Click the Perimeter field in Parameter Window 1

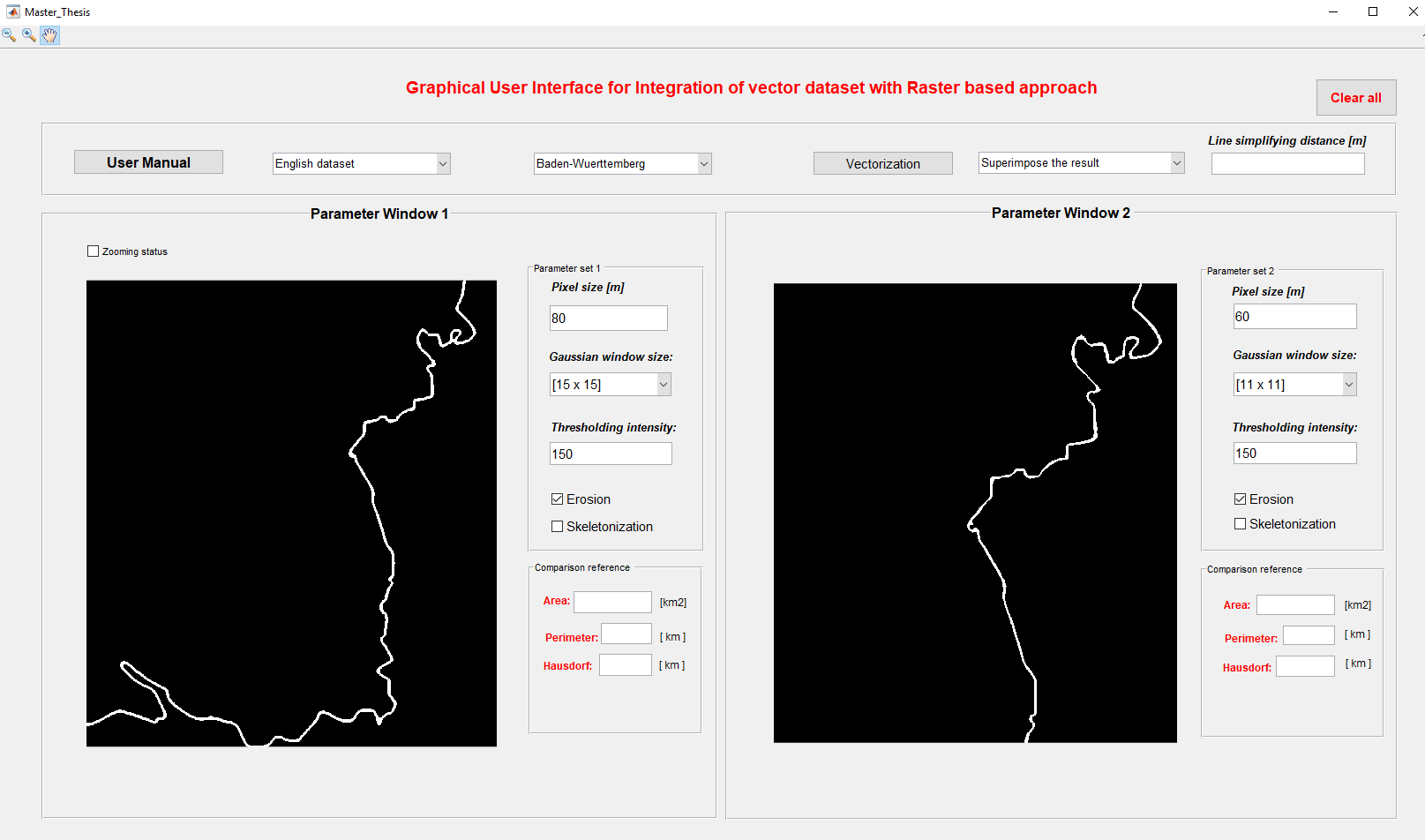tap(626, 634)
